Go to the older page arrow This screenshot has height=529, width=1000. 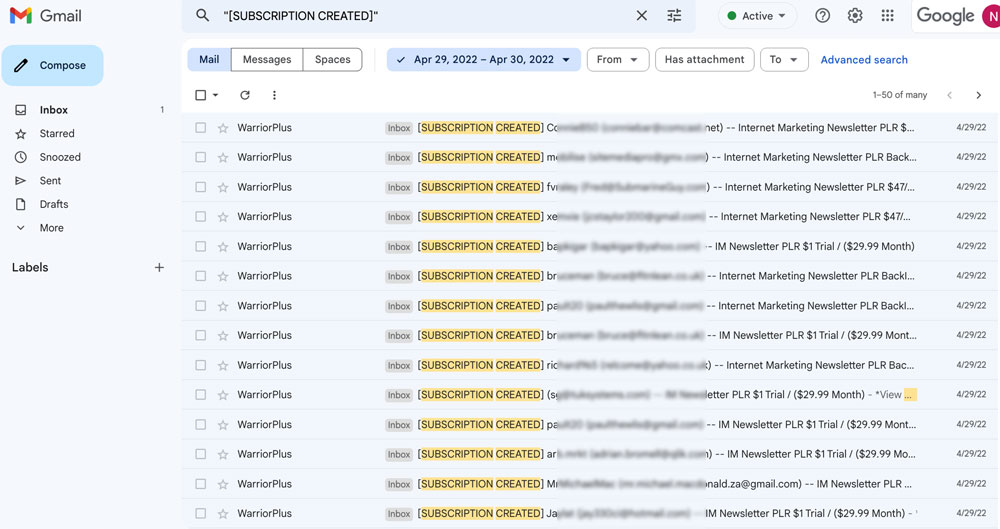(978, 95)
